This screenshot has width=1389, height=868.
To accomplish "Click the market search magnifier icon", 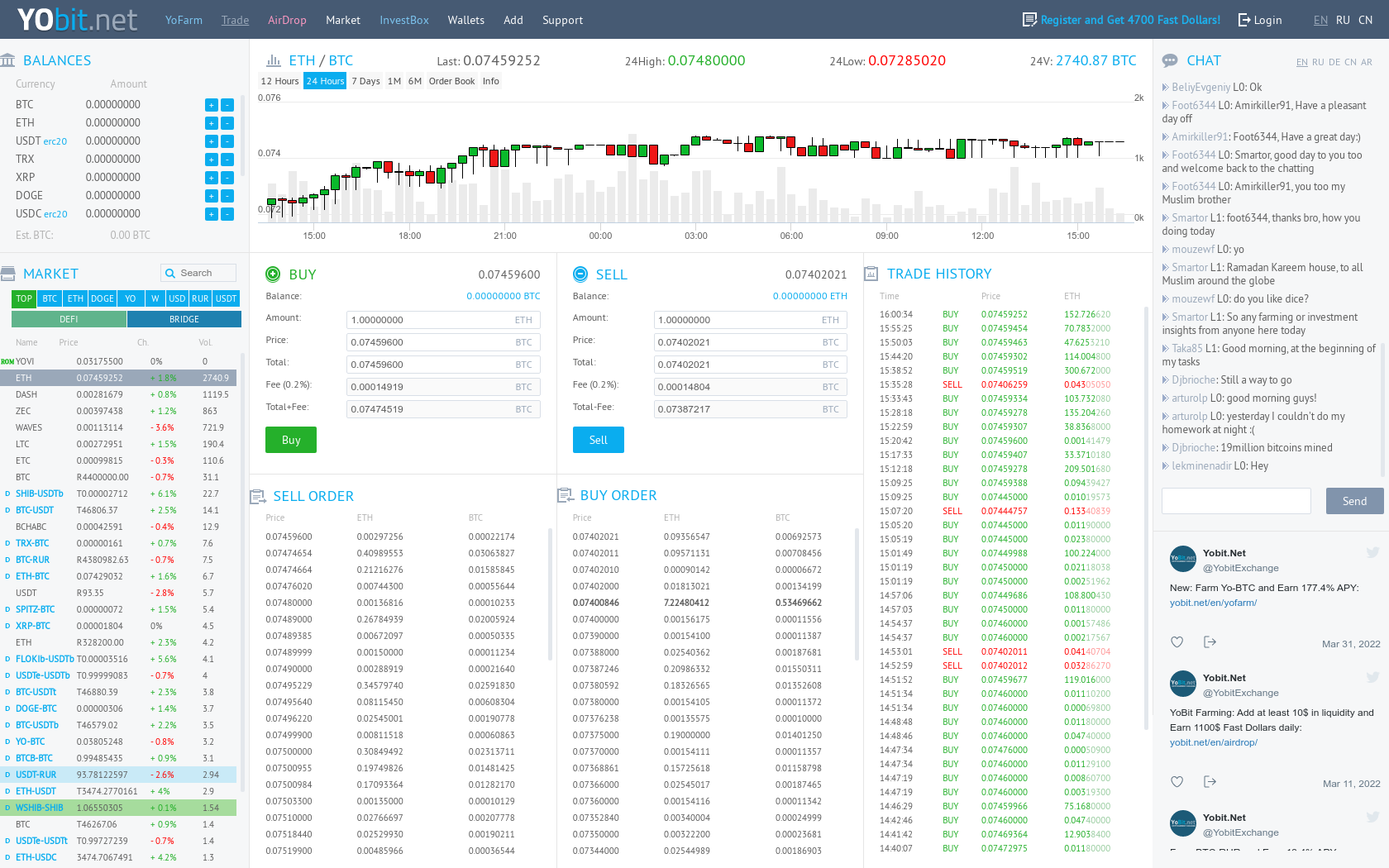I will coord(170,273).
